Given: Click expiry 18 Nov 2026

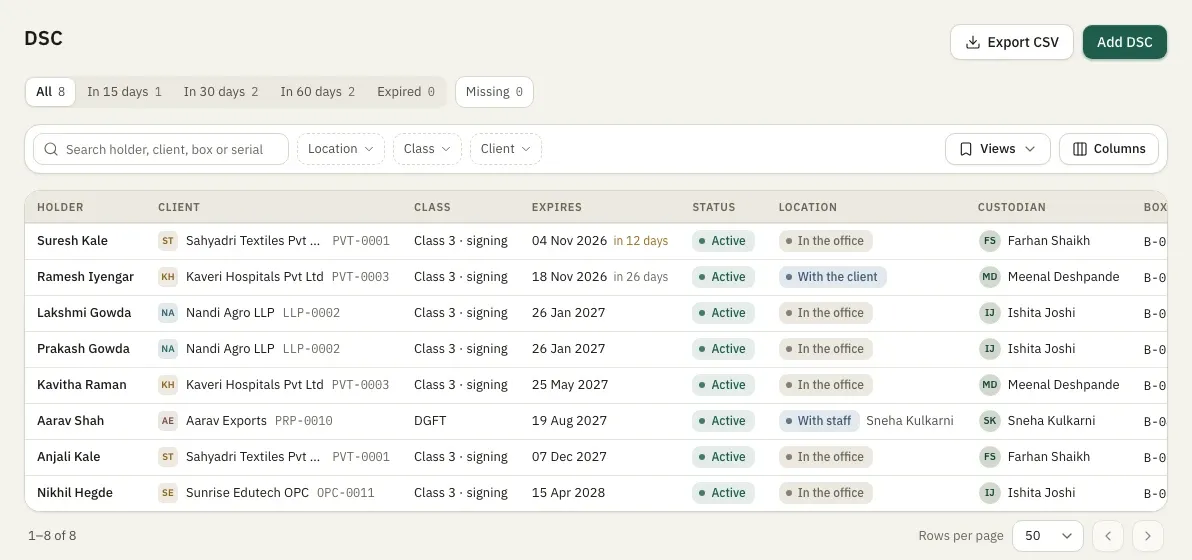Looking at the screenshot, I should [569, 277].
